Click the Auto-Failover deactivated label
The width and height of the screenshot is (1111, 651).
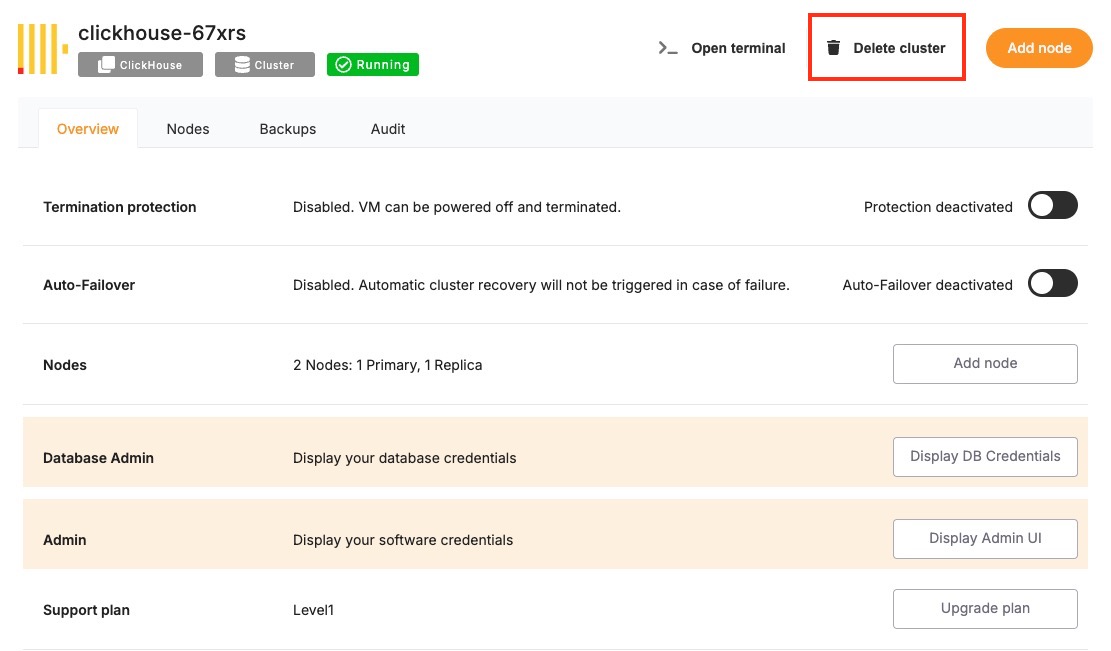pyautogui.click(x=927, y=285)
